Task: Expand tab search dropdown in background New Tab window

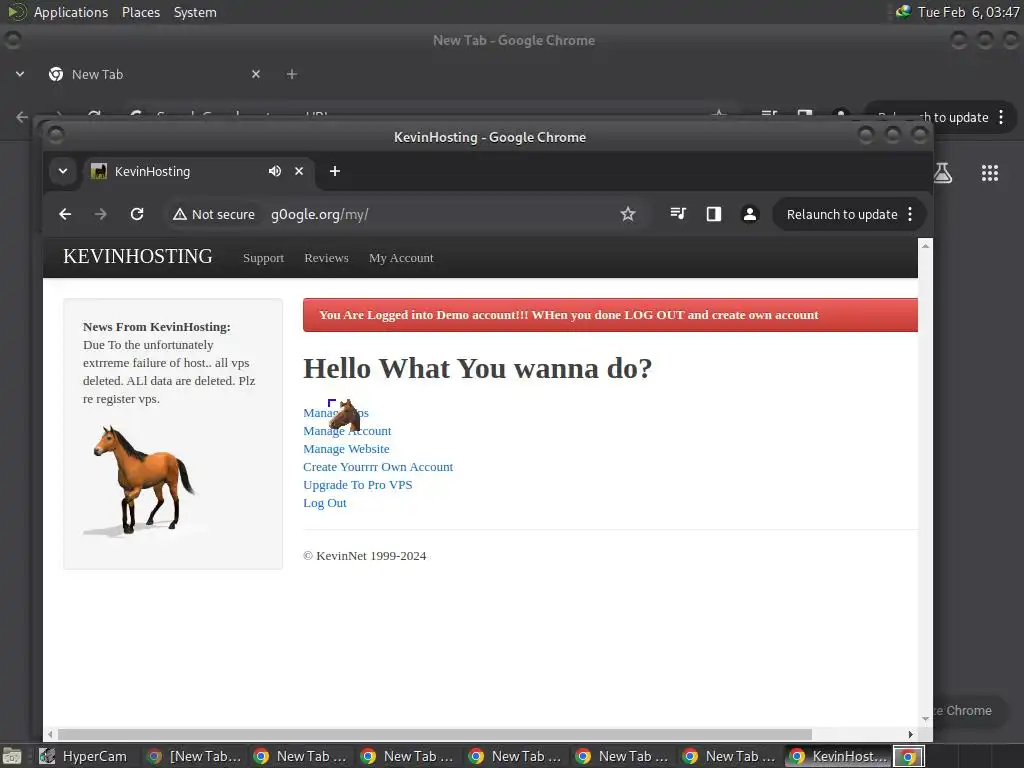Action: [20, 74]
